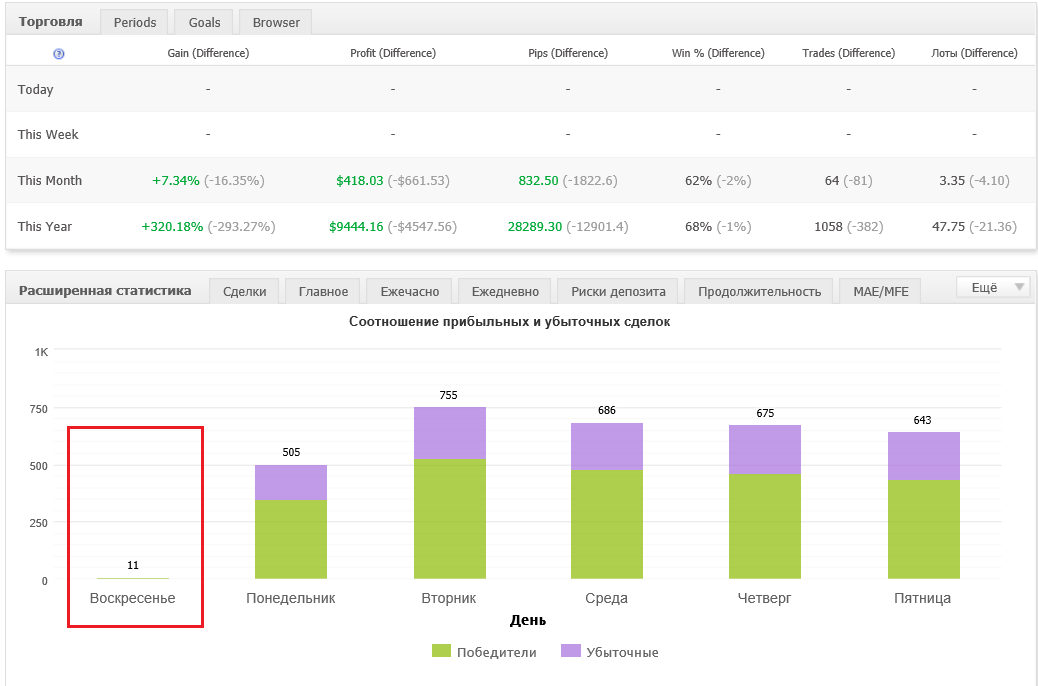Select the This Week row label
1038x686 pixels.
[x=48, y=134]
